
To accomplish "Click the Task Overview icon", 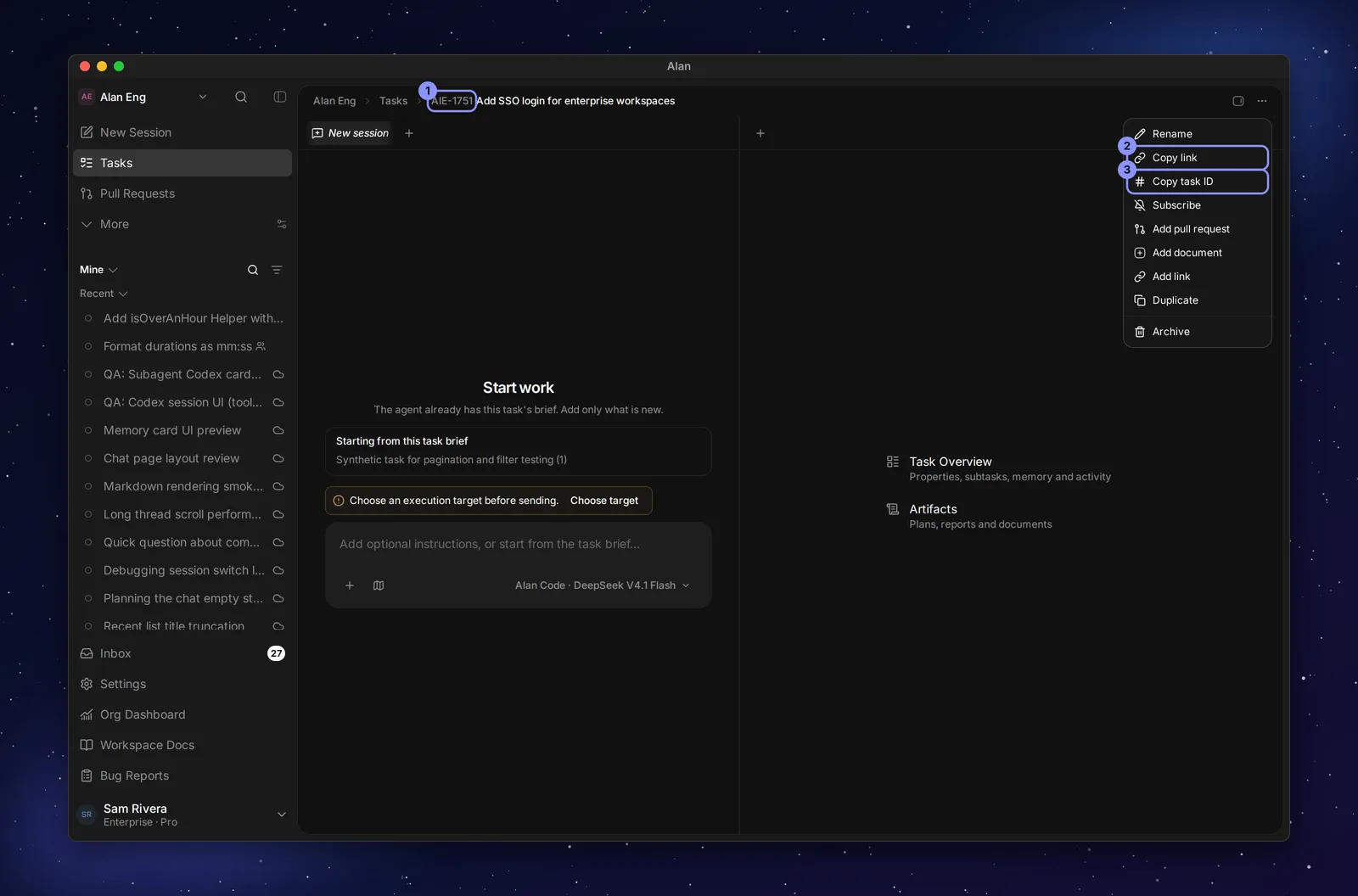I will pos(893,462).
